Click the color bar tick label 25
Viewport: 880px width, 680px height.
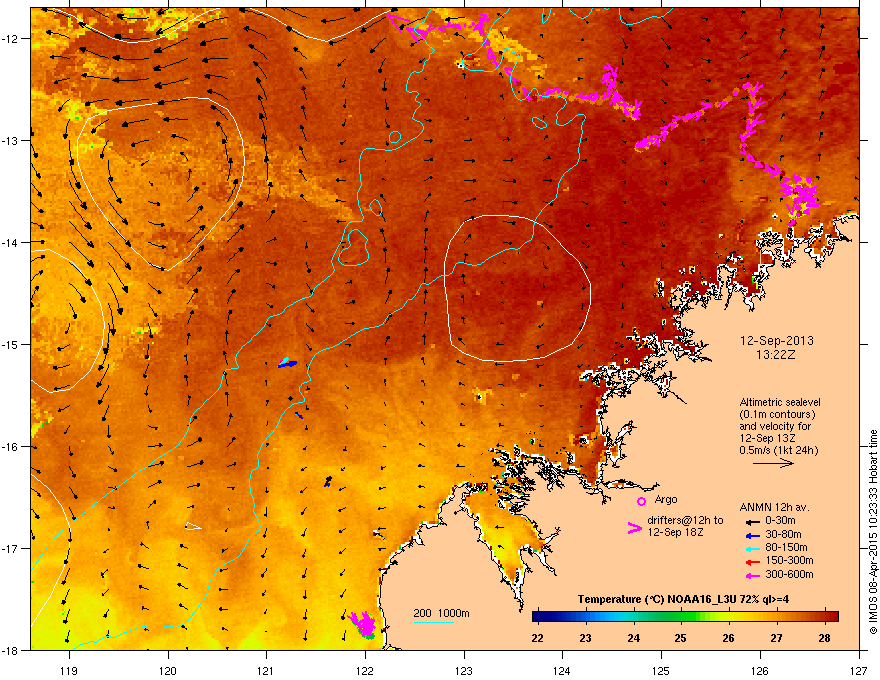click(680, 638)
